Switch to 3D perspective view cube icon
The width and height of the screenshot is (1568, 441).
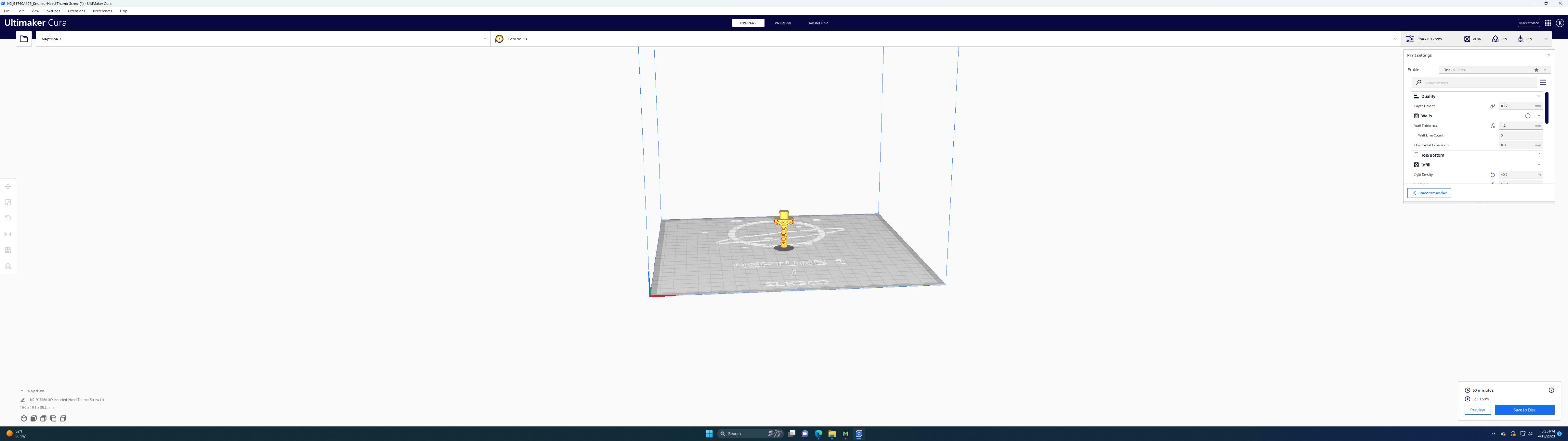(x=24, y=418)
